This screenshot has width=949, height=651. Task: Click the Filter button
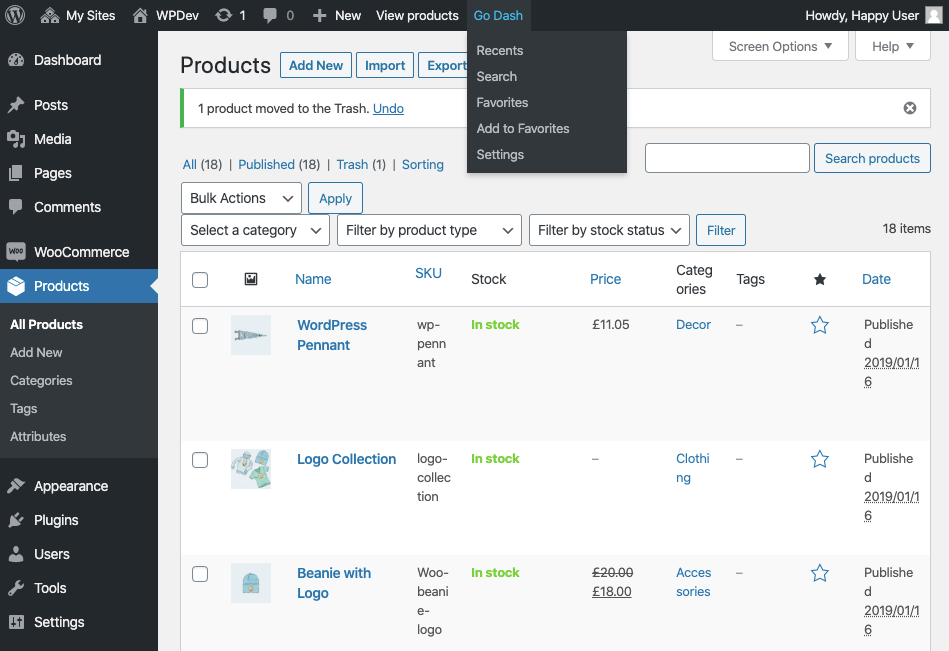coord(721,230)
